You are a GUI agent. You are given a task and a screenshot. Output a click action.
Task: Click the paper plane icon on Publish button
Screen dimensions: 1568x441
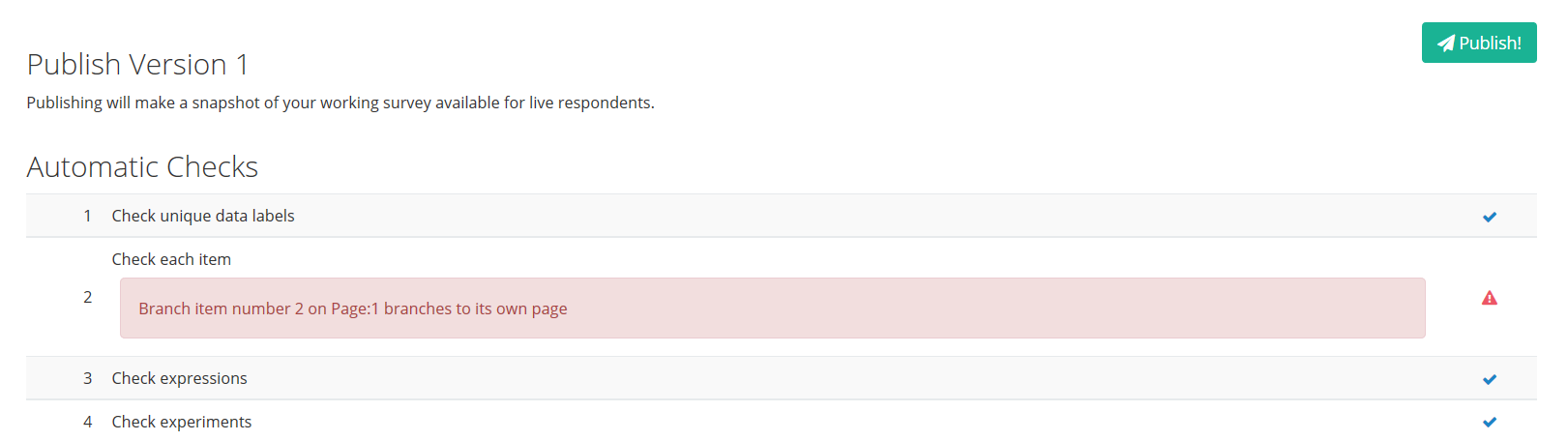[1446, 44]
